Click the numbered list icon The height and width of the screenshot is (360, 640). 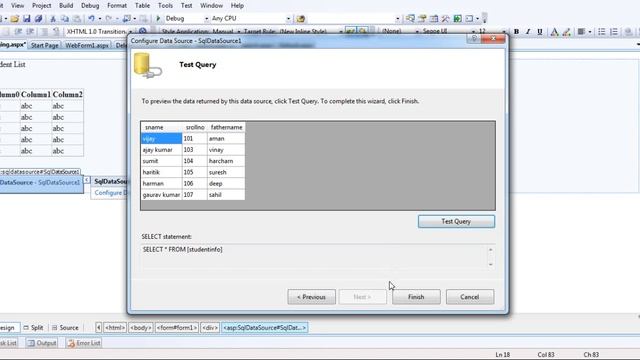(x=614, y=31)
